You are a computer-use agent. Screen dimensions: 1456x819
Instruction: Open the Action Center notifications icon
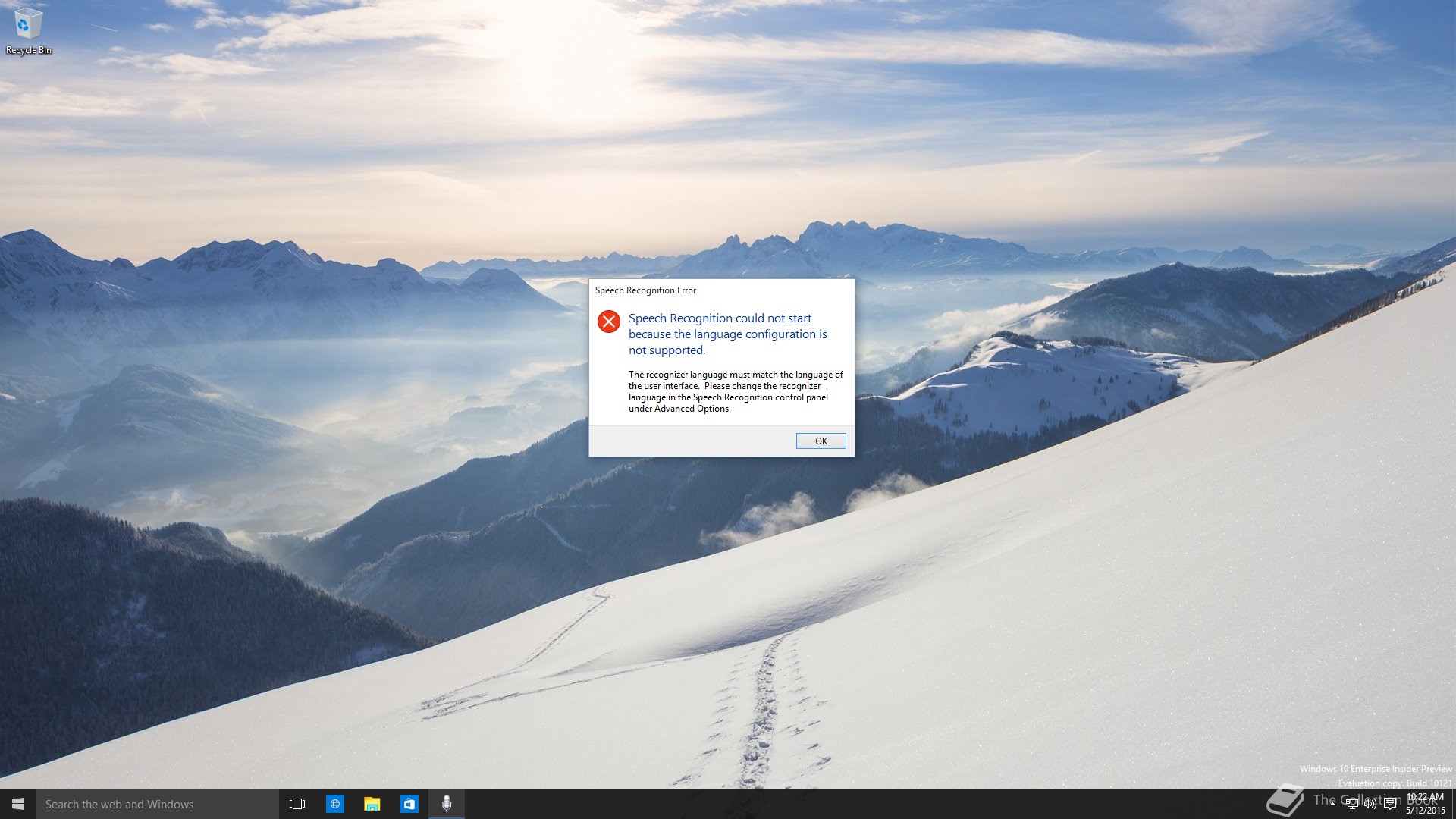[x=1390, y=804]
